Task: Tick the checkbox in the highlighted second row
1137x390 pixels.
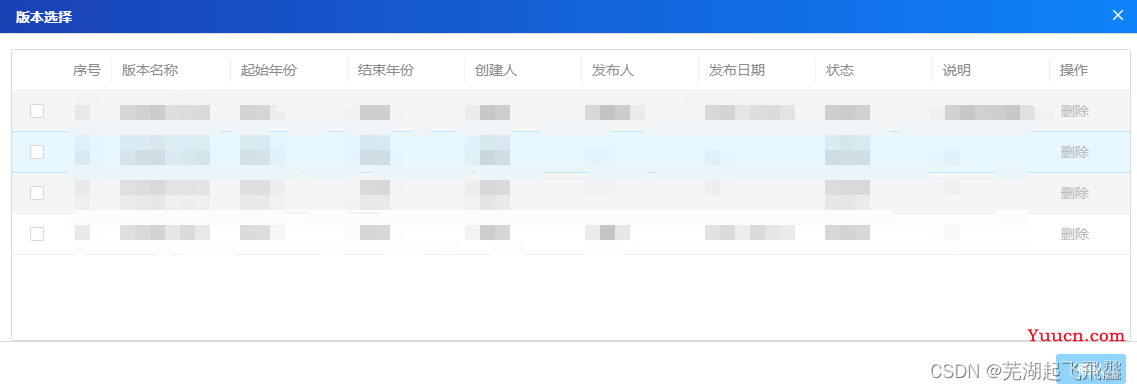Action: click(x=37, y=152)
